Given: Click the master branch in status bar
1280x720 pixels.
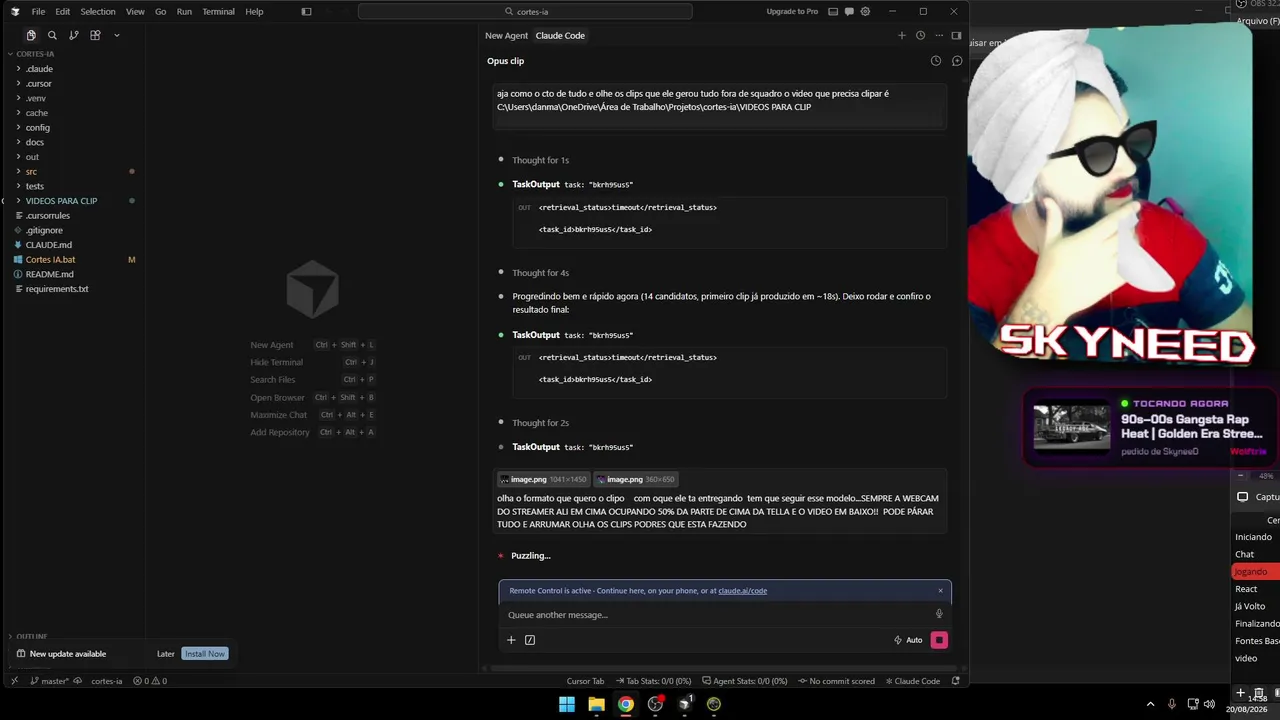Looking at the screenshot, I should tap(50, 681).
